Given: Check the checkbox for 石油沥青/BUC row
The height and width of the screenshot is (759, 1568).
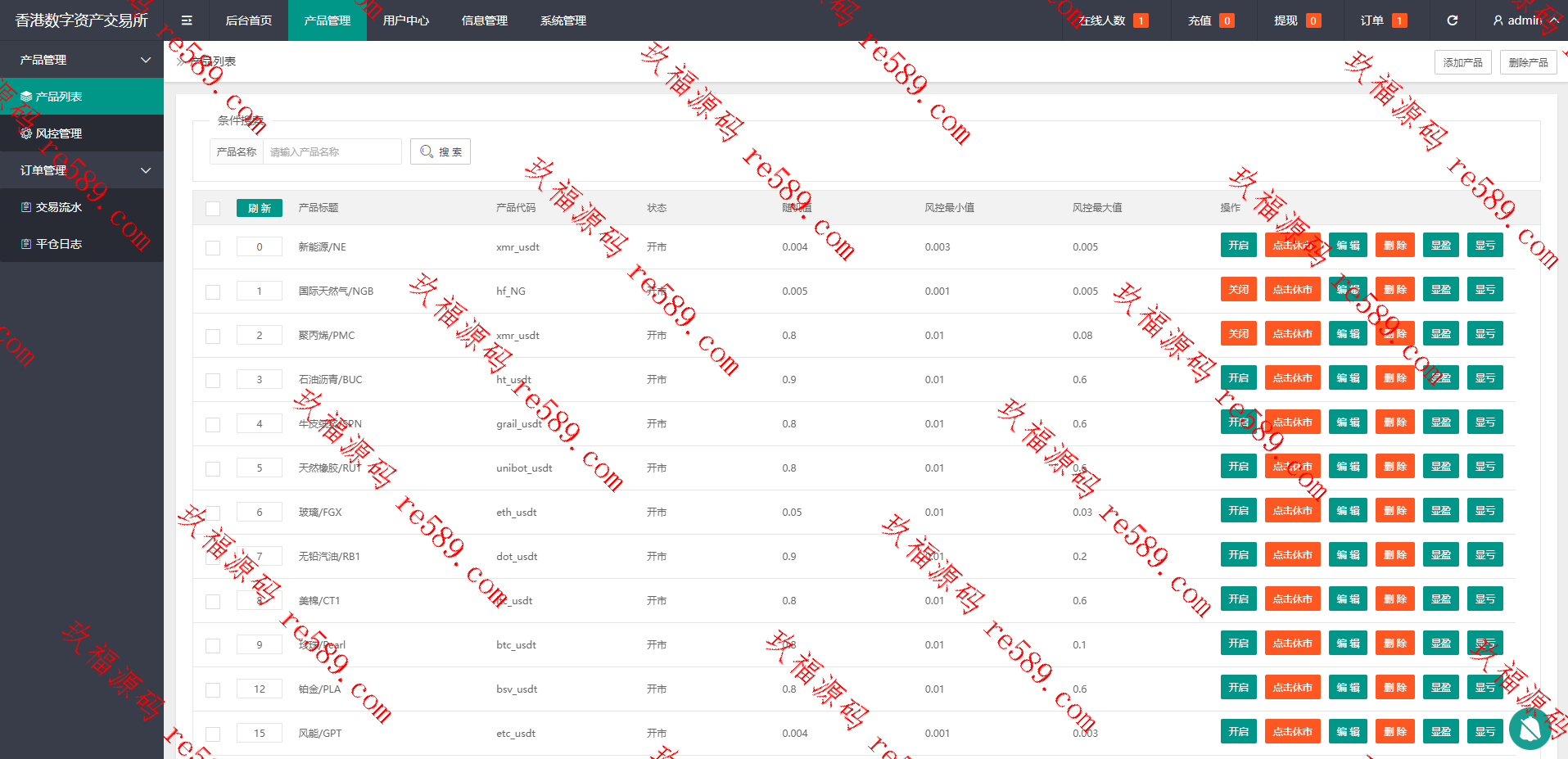Looking at the screenshot, I should coord(213,380).
